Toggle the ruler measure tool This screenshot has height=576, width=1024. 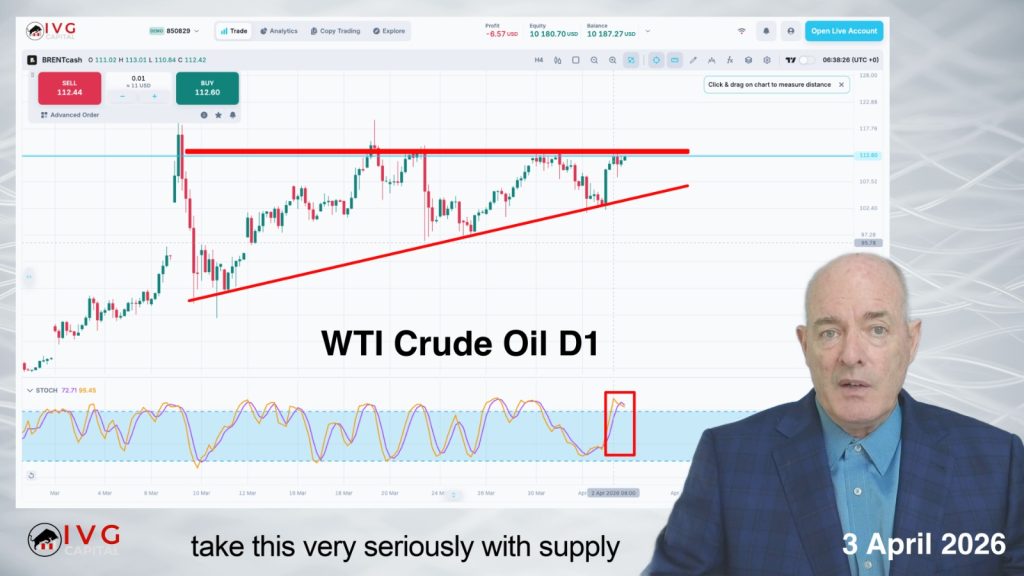(x=674, y=60)
